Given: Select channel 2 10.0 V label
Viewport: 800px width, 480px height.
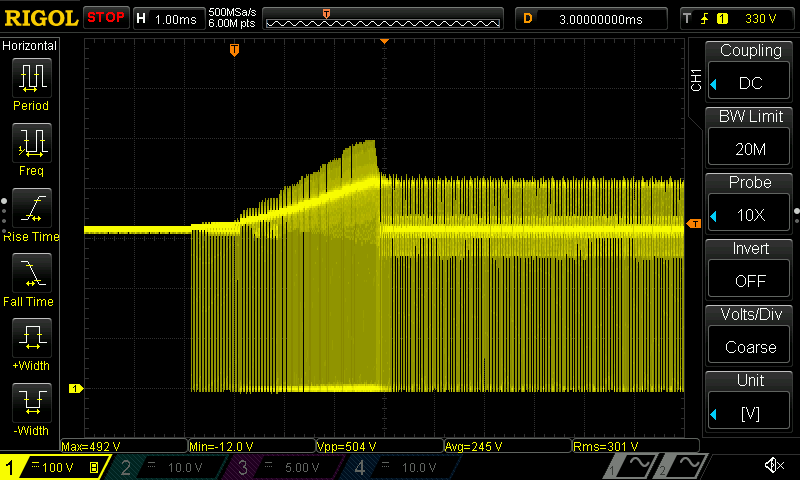Looking at the screenshot, I should pyautogui.click(x=185, y=468).
